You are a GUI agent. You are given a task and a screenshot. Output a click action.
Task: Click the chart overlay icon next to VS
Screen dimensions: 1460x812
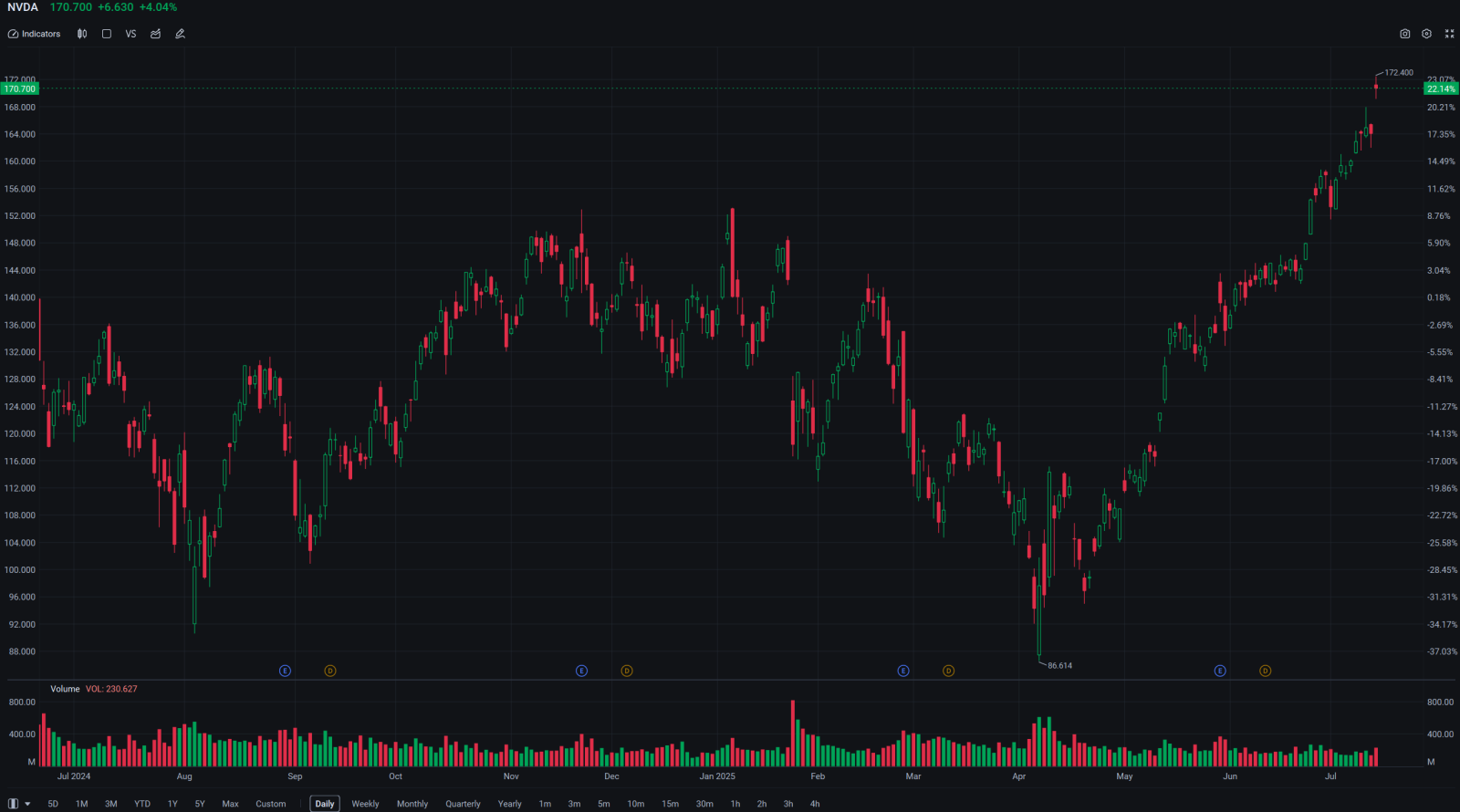click(156, 34)
